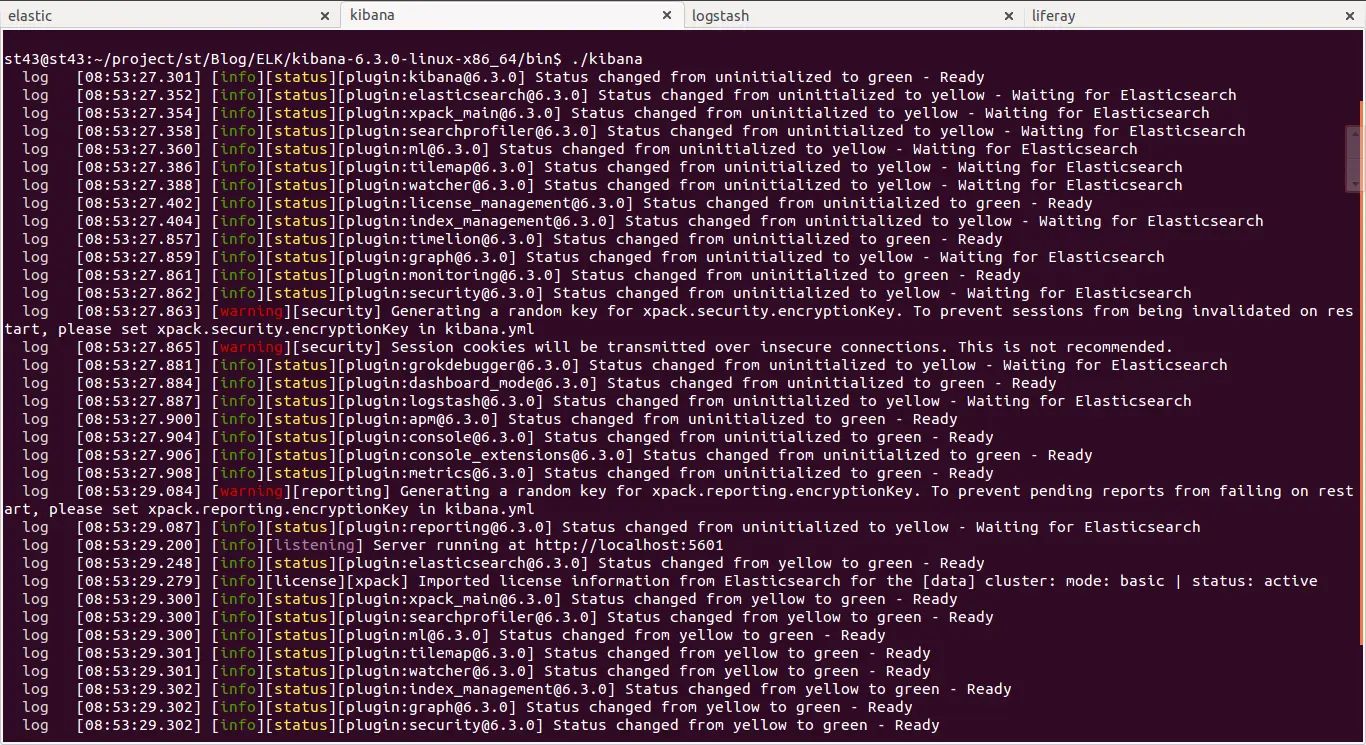The image size is (1366, 745).
Task: Click the 'st43@st43' prompt text
Action: (x=44, y=59)
